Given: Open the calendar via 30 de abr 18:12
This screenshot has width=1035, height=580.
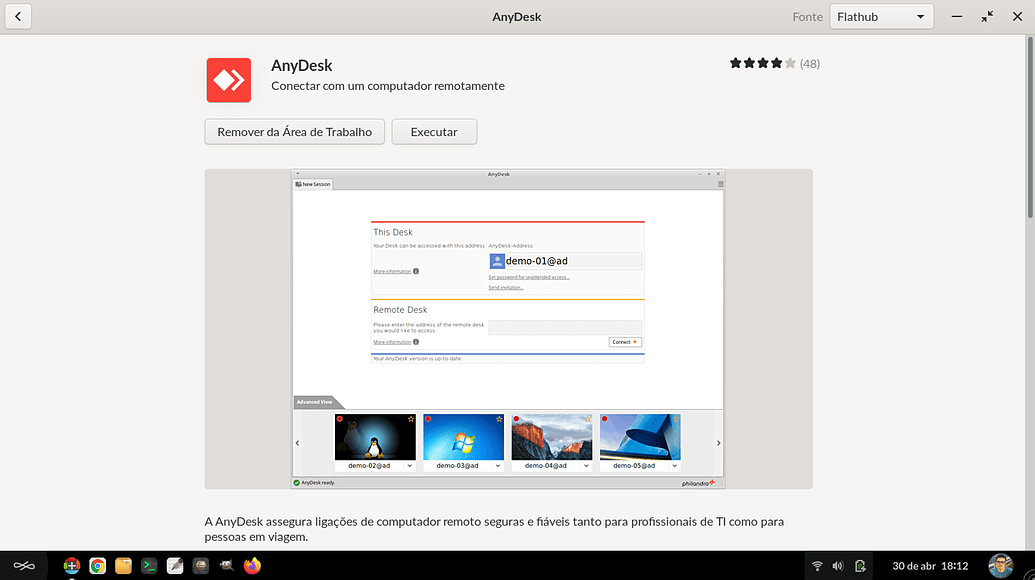Looking at the screenshot, I should pos(930,565).
